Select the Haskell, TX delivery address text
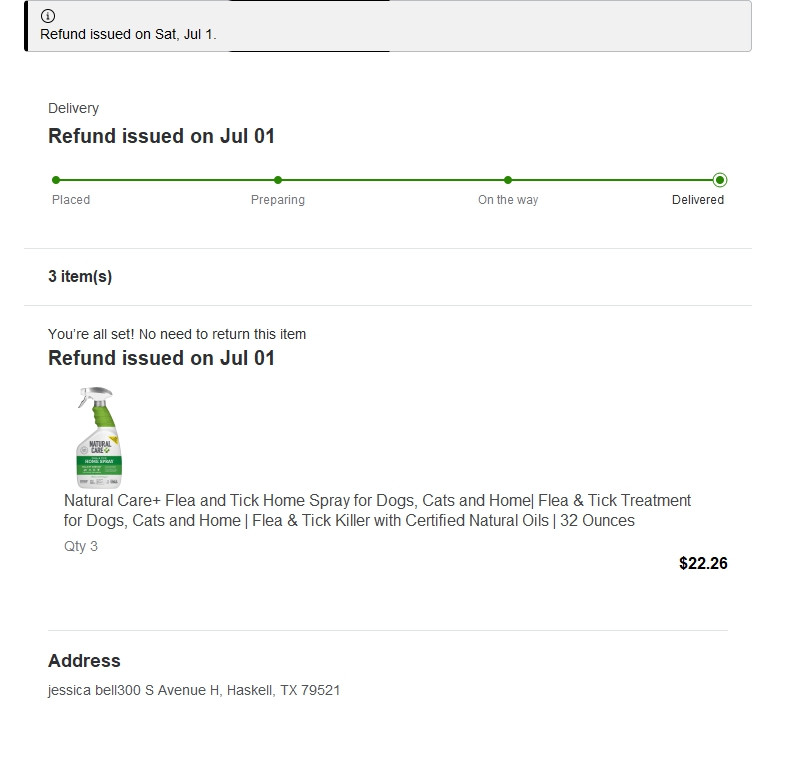The height and width of the screenshot is (766, 800). (194, 690)
